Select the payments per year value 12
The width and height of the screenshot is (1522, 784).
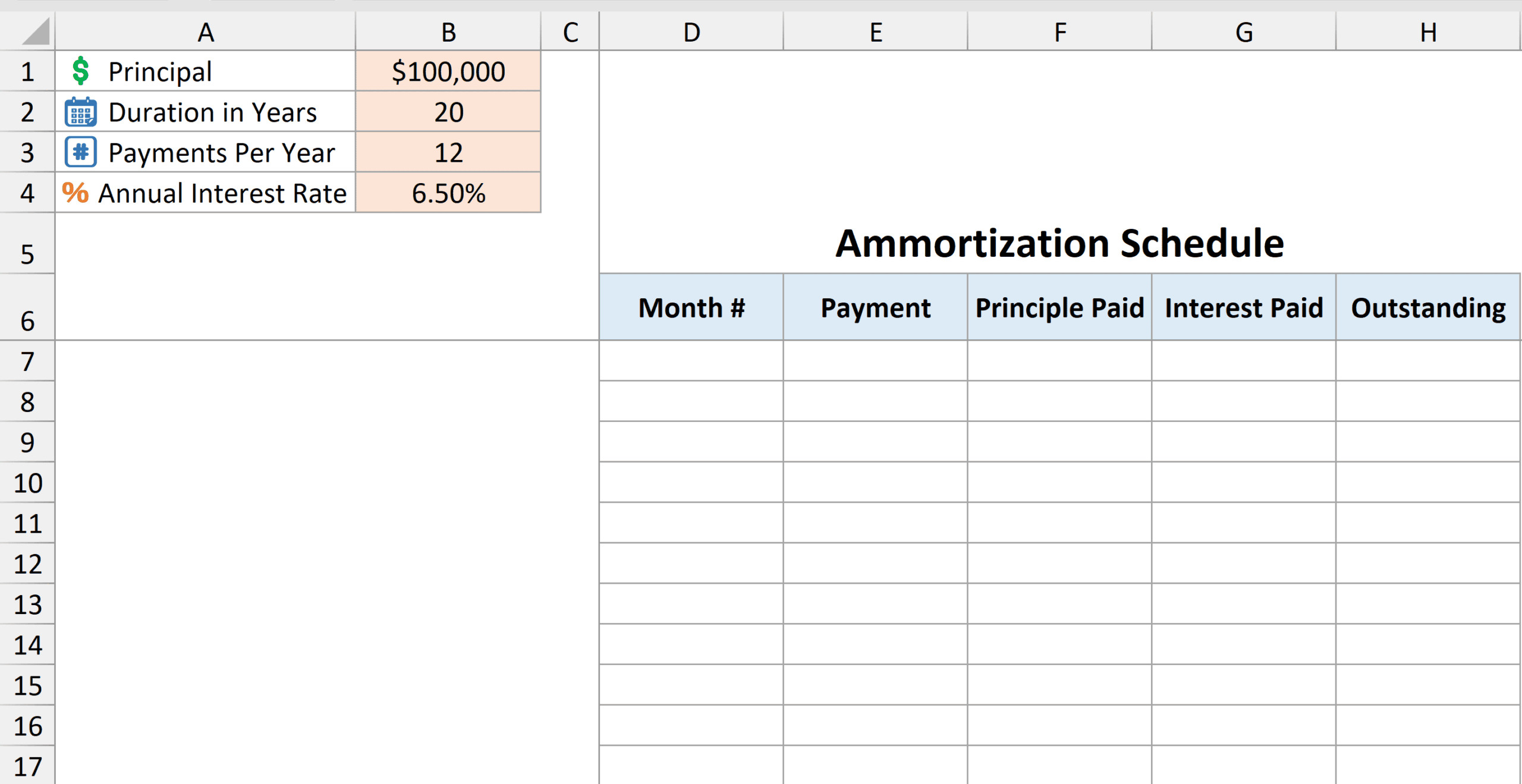coord(448,153)
